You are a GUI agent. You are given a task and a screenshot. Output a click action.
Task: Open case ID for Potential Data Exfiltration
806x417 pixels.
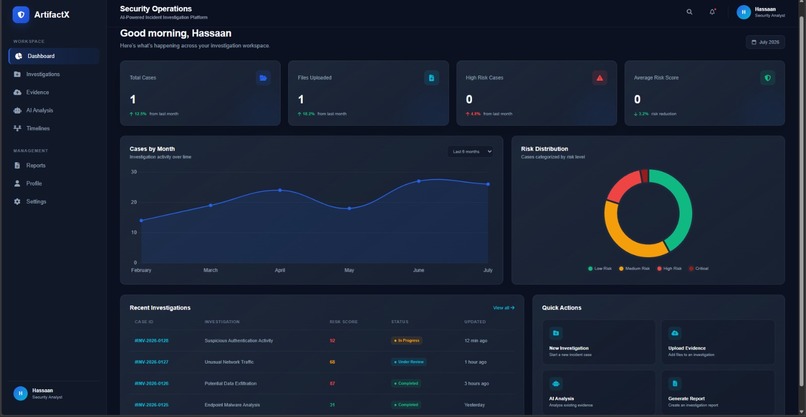(152, 384)
